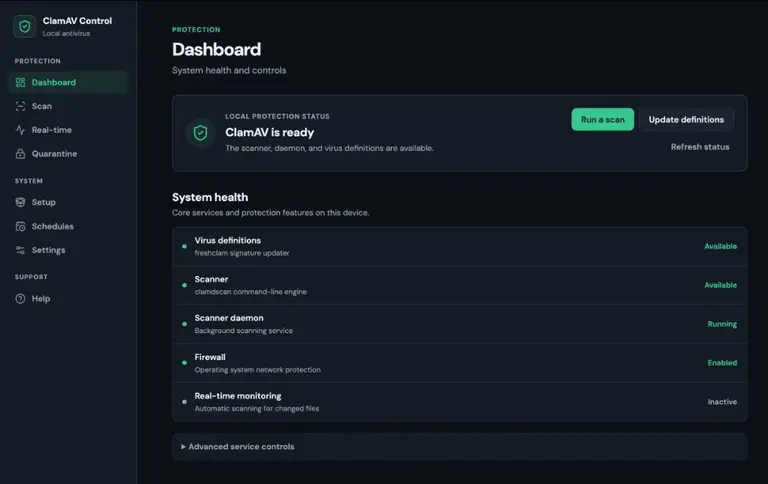Viewport: 768px width, 484px height.
Task: Click Automatic scanning for changed files text
Action: click(x=257, y=409)
